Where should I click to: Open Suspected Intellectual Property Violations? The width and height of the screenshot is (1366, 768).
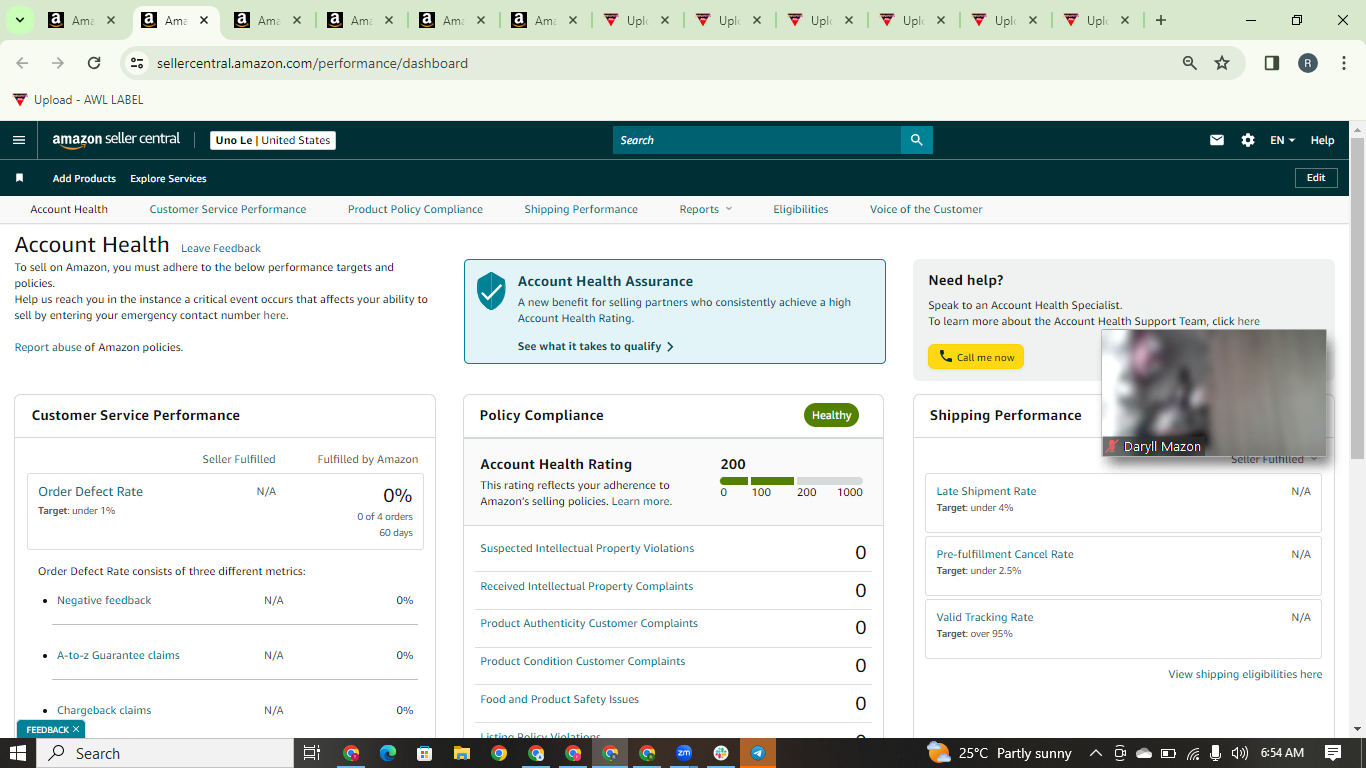click(587, 548)
